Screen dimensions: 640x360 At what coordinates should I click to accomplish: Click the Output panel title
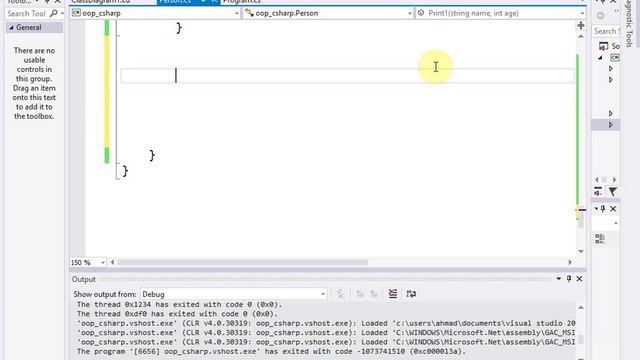click(84, 279)
